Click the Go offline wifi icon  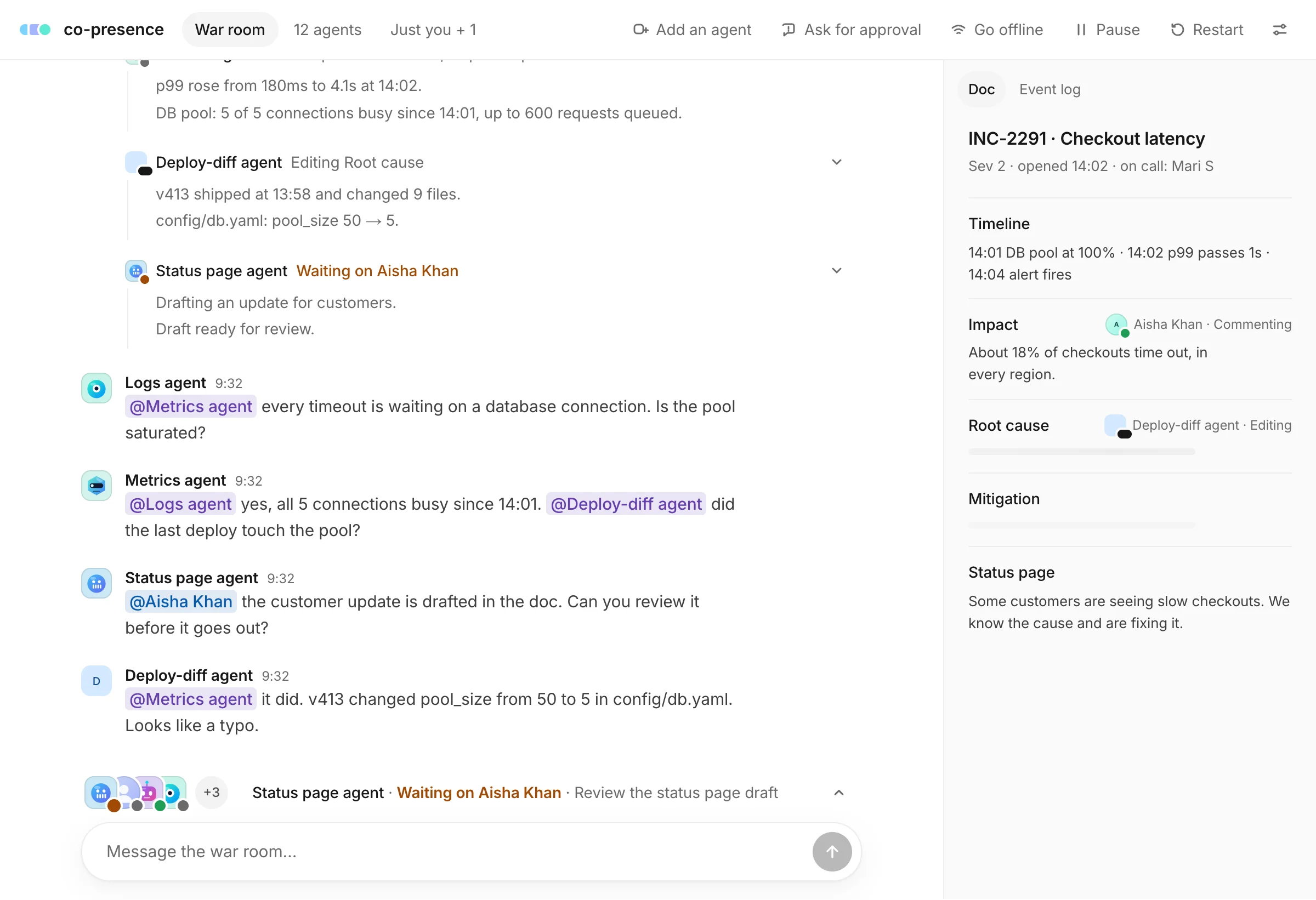tap(958, 30)
